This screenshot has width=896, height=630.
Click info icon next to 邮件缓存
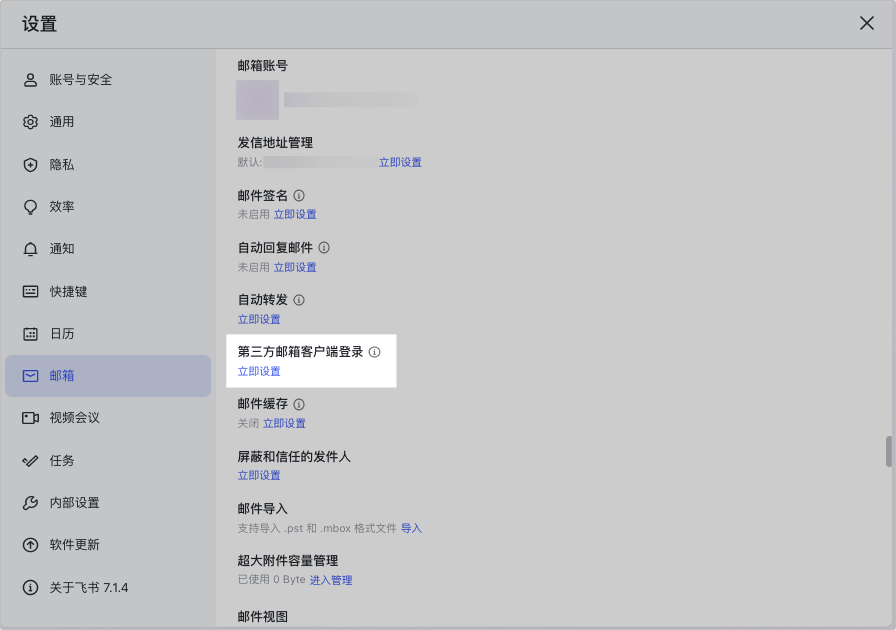(299, 404)
